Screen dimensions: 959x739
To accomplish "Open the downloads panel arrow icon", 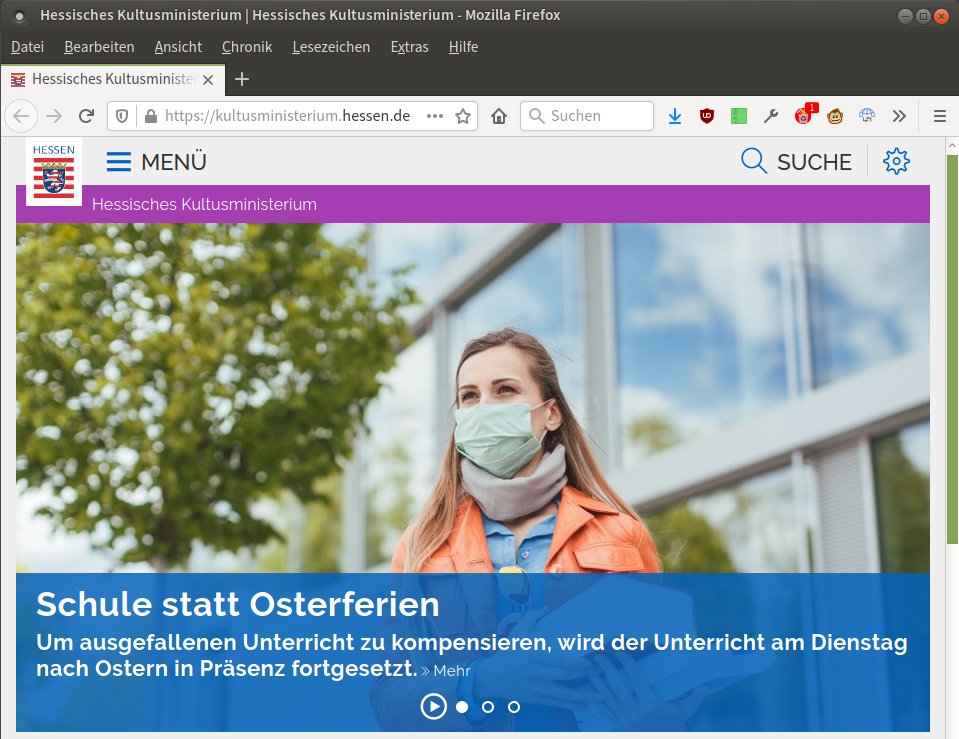I will pyautogui.click(x=675, y=116).
